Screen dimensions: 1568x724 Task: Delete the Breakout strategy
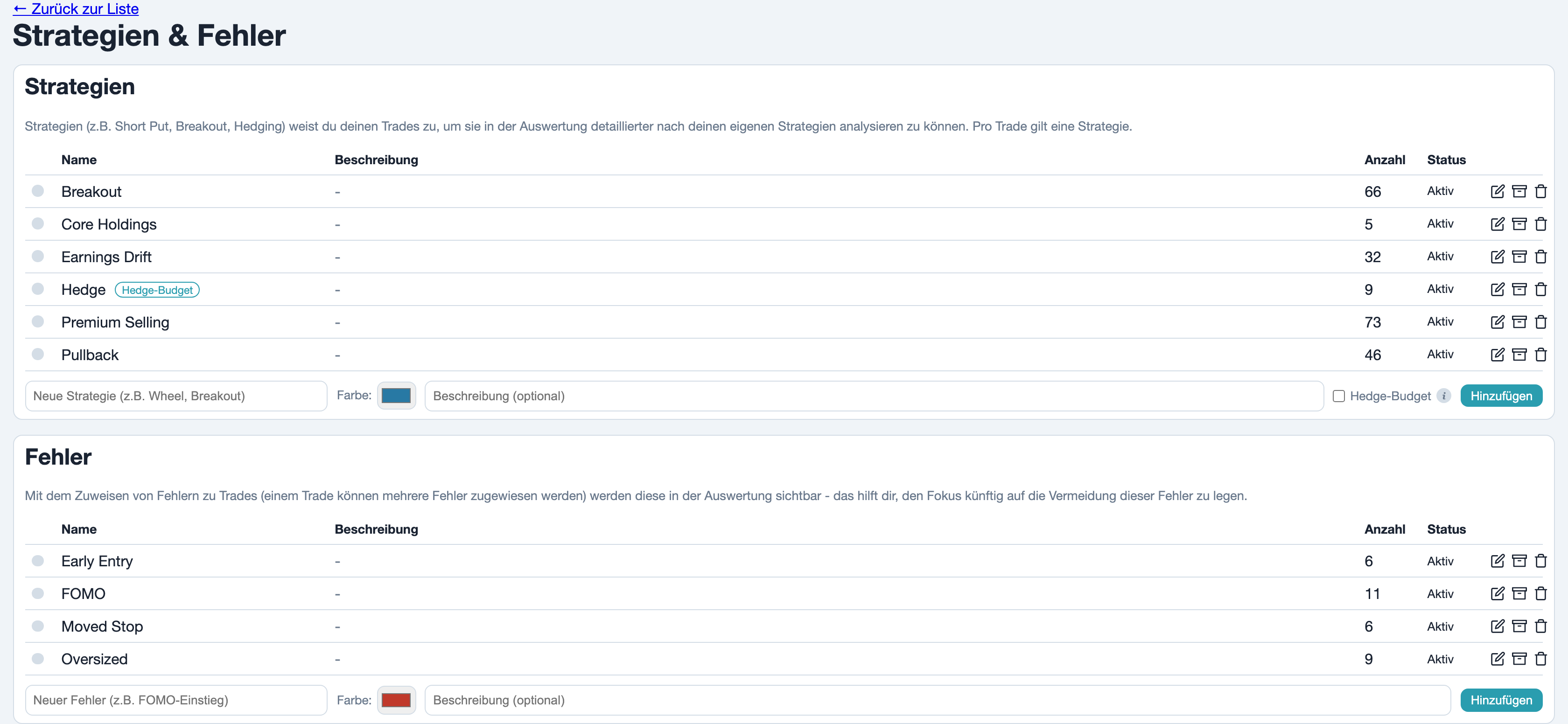(1540, 192)
